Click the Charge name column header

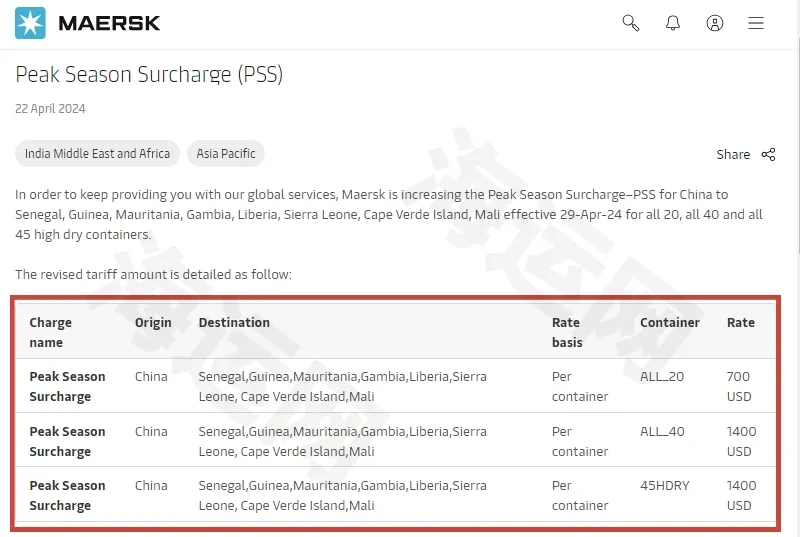coord(51,332)
